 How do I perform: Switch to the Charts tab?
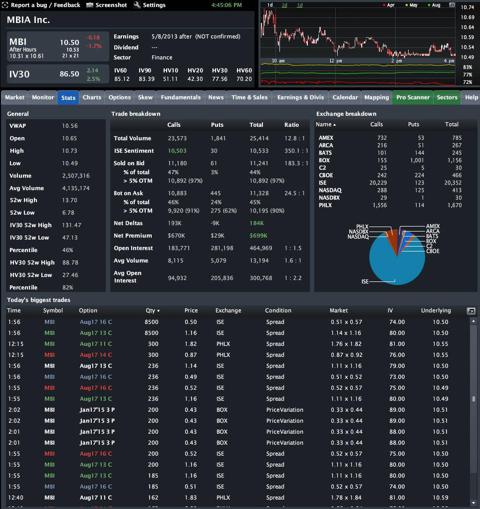pyautogui.click(x=92, y=97)
